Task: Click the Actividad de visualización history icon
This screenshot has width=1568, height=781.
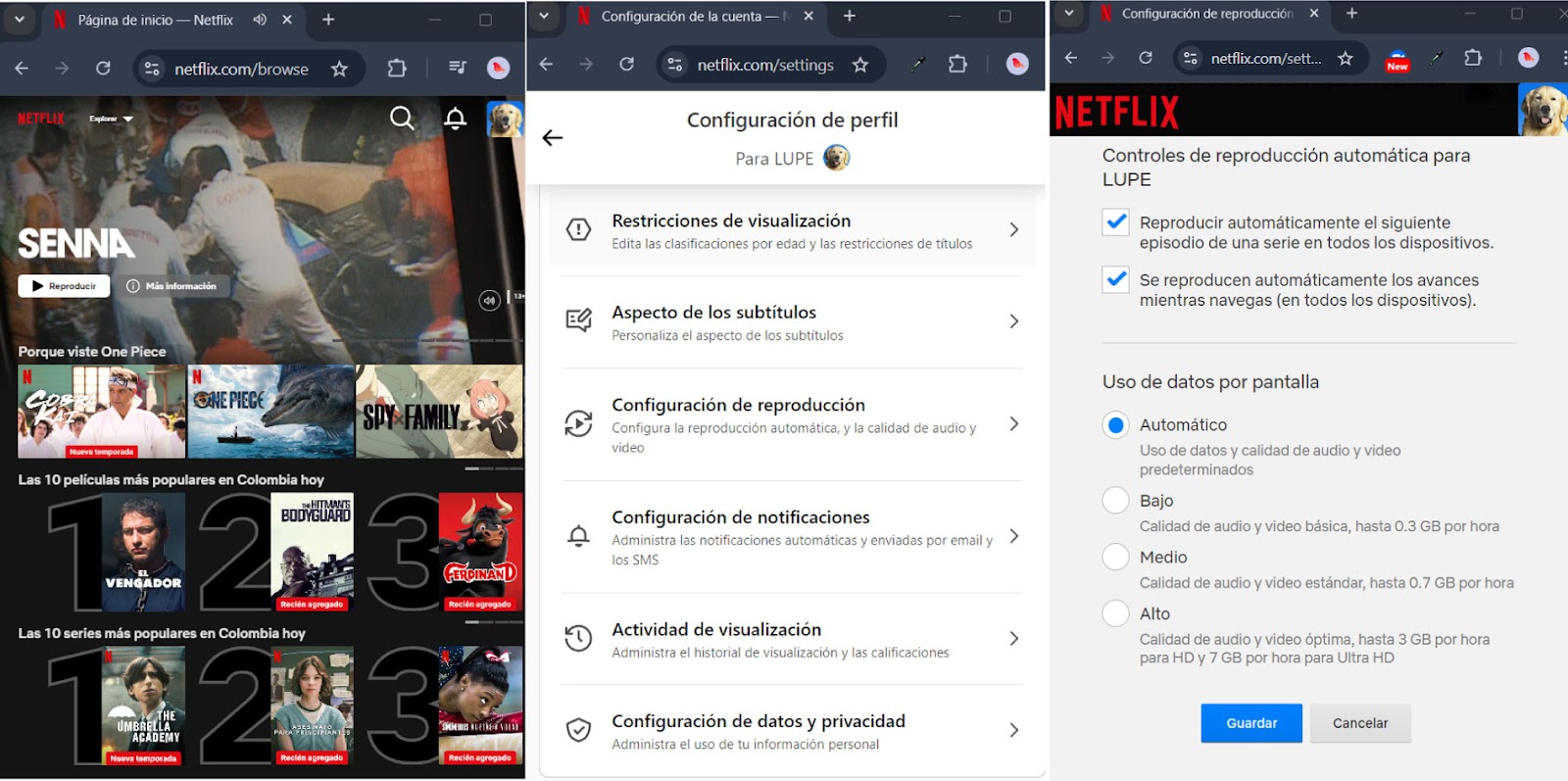Action: (579, 639)
